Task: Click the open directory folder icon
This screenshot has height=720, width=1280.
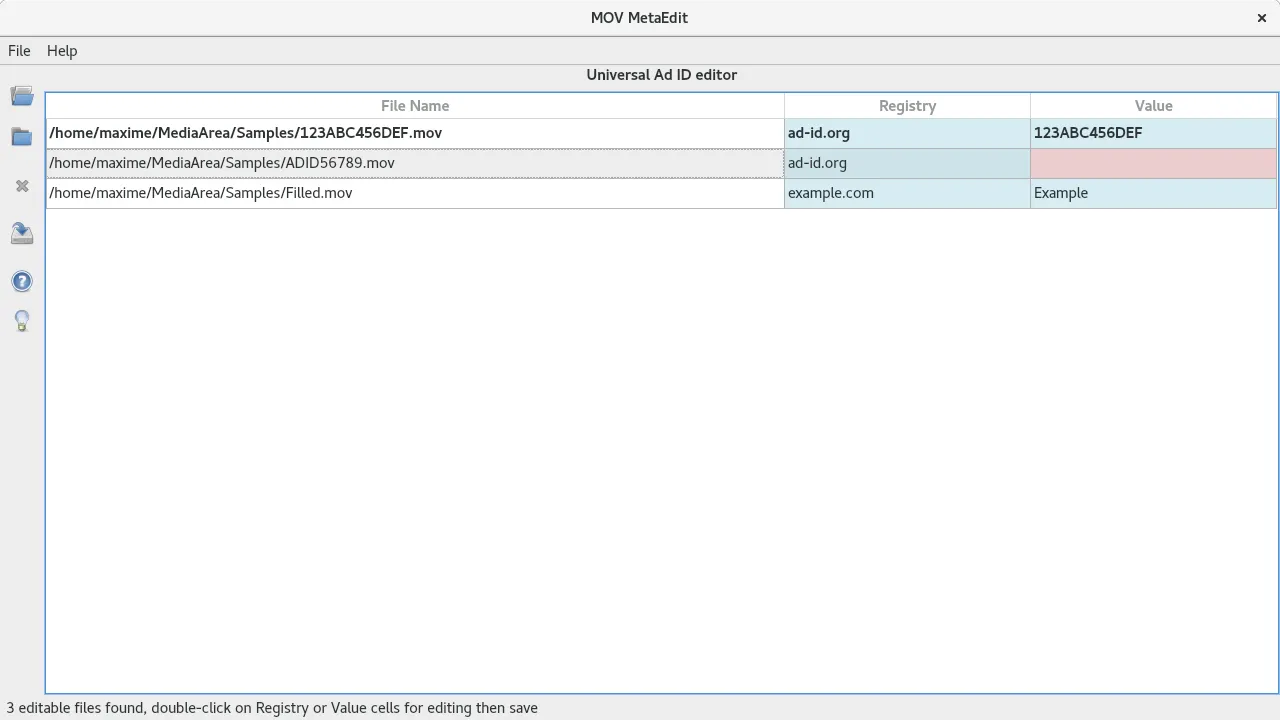Action: 22,137
